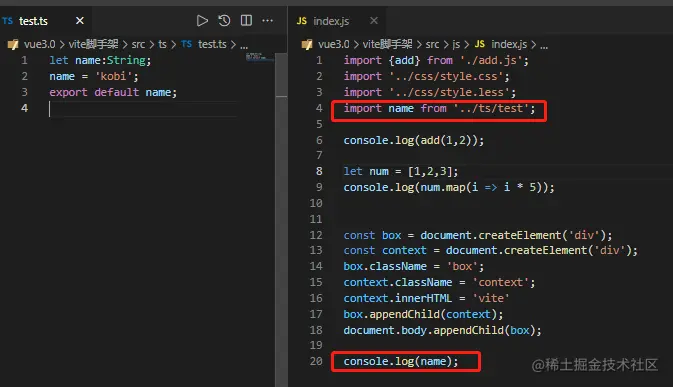Click the TS file icon on test.ts tab
The width and height of the screenshot is (673, 387).
click(7, 21)
